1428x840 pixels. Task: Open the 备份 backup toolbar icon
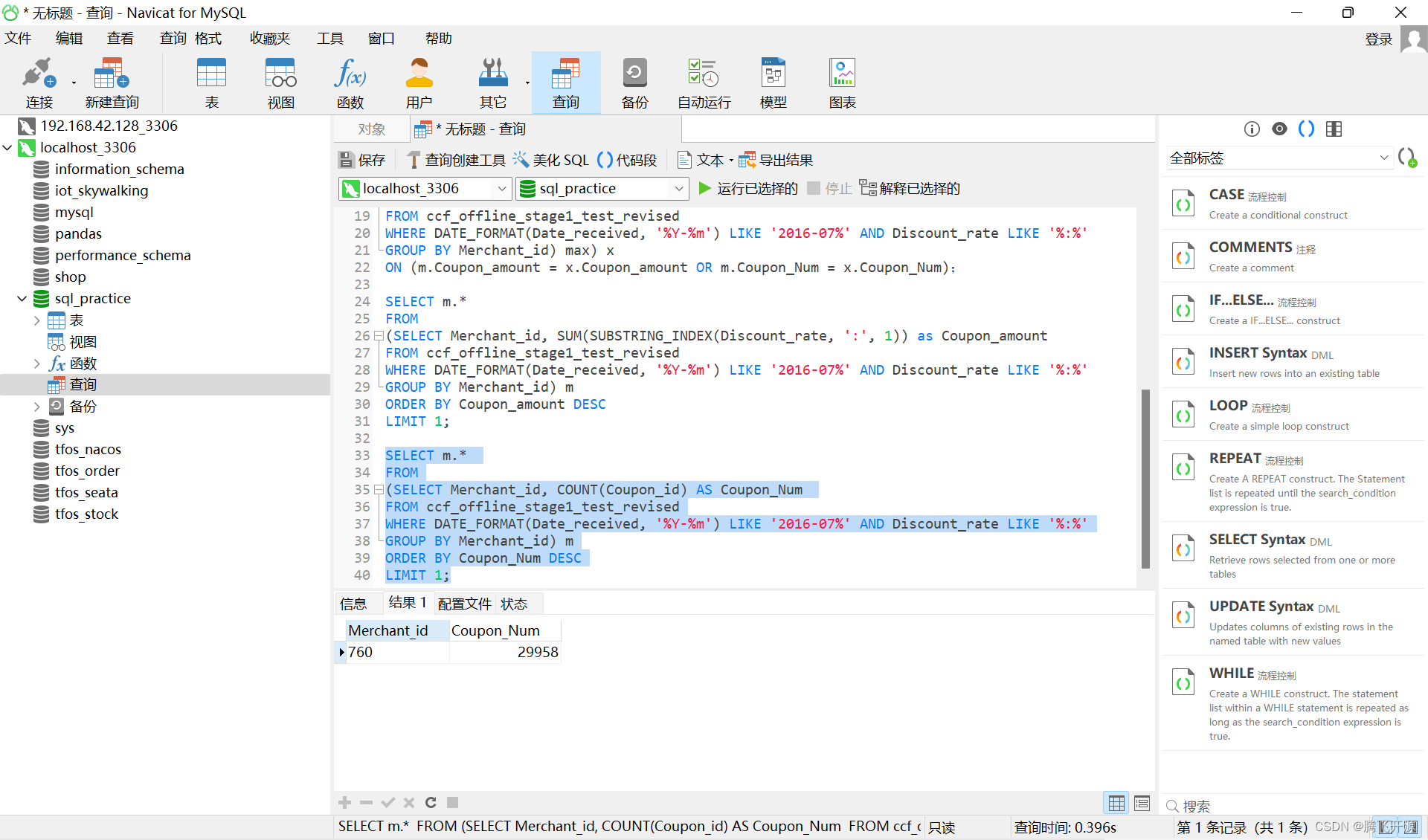[634, 83]
